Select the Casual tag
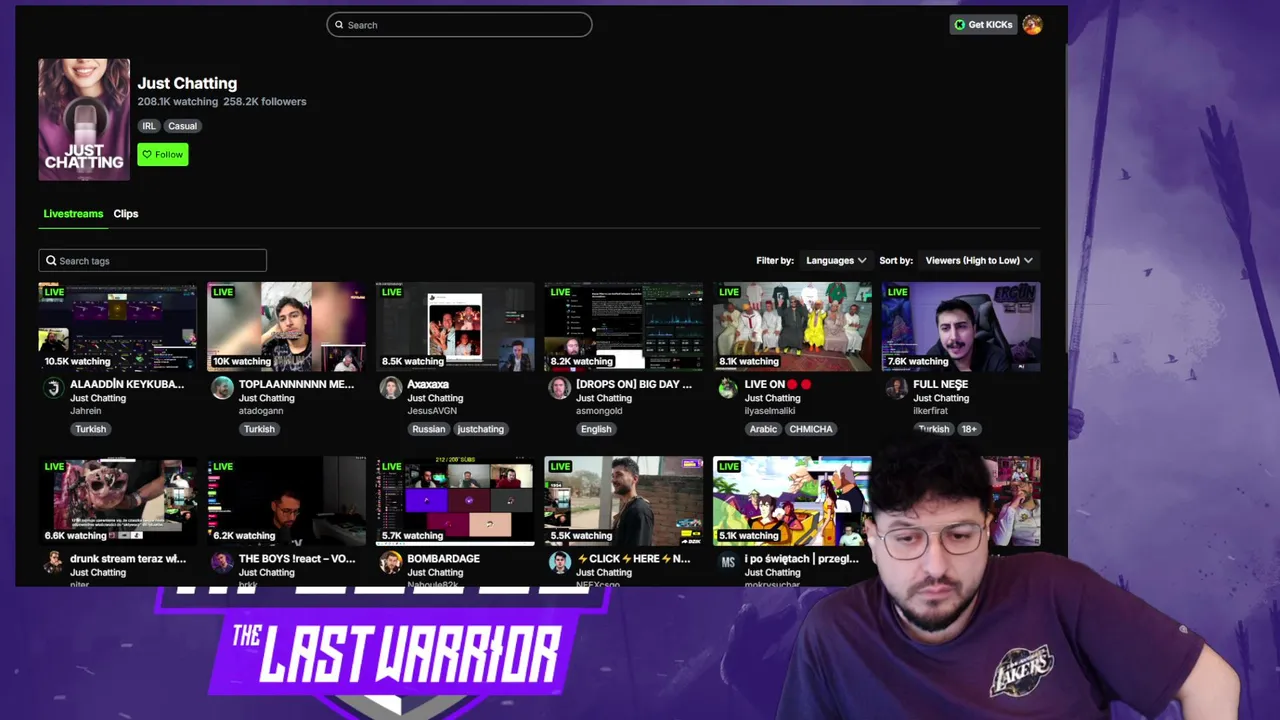Image resolution: width=1280 pixels, height=720 pixels. click(x=182, y=126)
